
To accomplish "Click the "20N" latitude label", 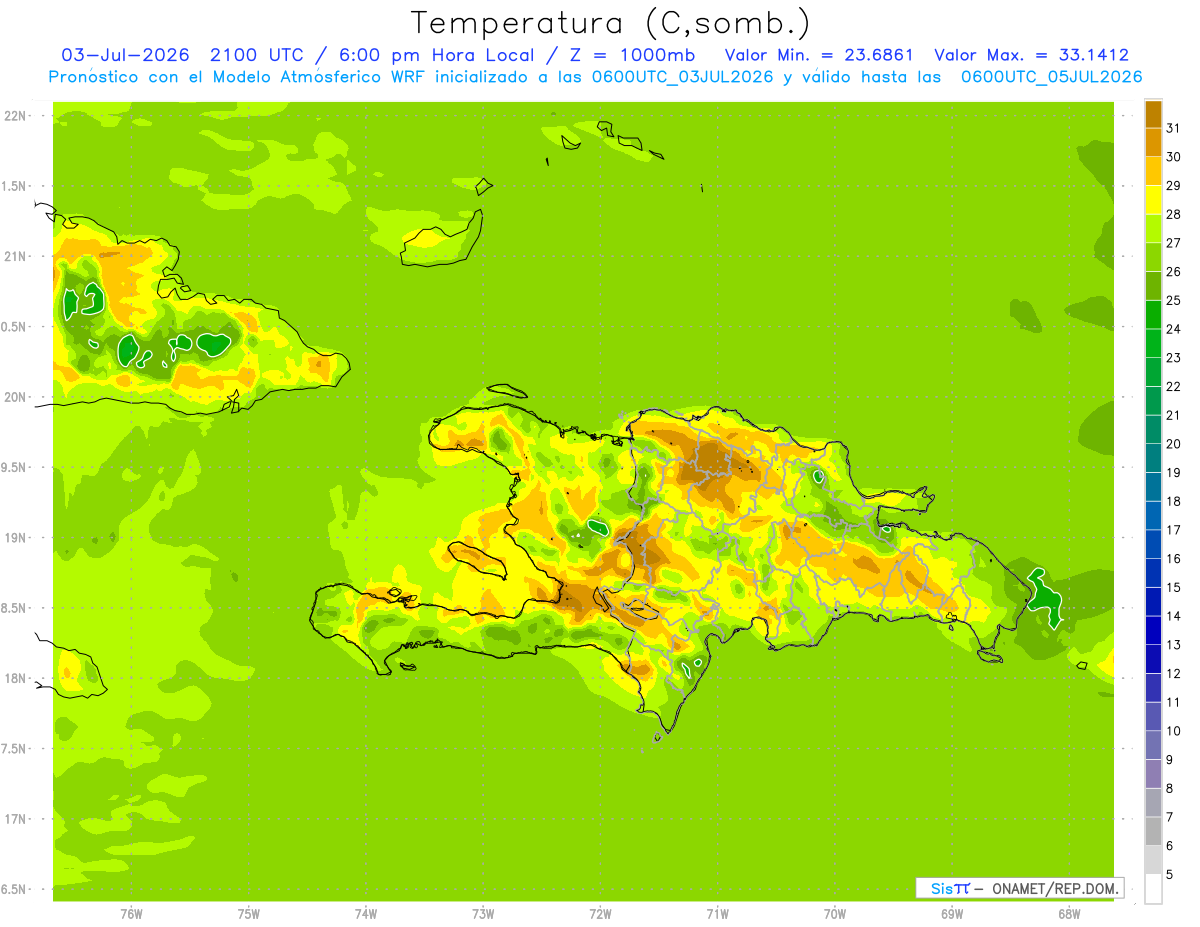I will 15,397.
